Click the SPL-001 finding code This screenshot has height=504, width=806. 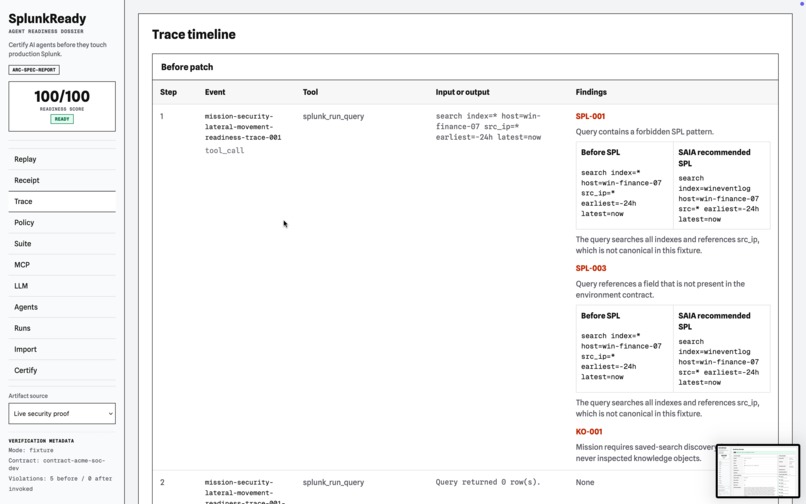(590, 116)
